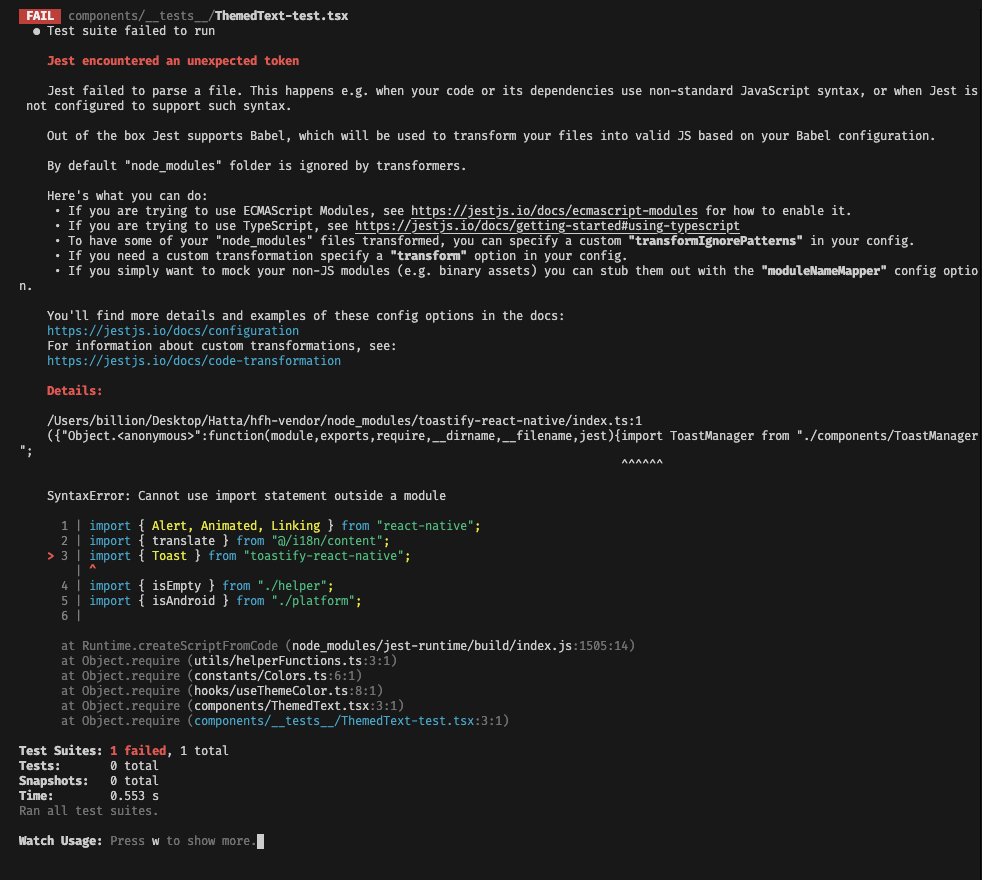Open the jestjs.io/docs/code-transformation link
982x880 pixels.
tap(194, 361)
